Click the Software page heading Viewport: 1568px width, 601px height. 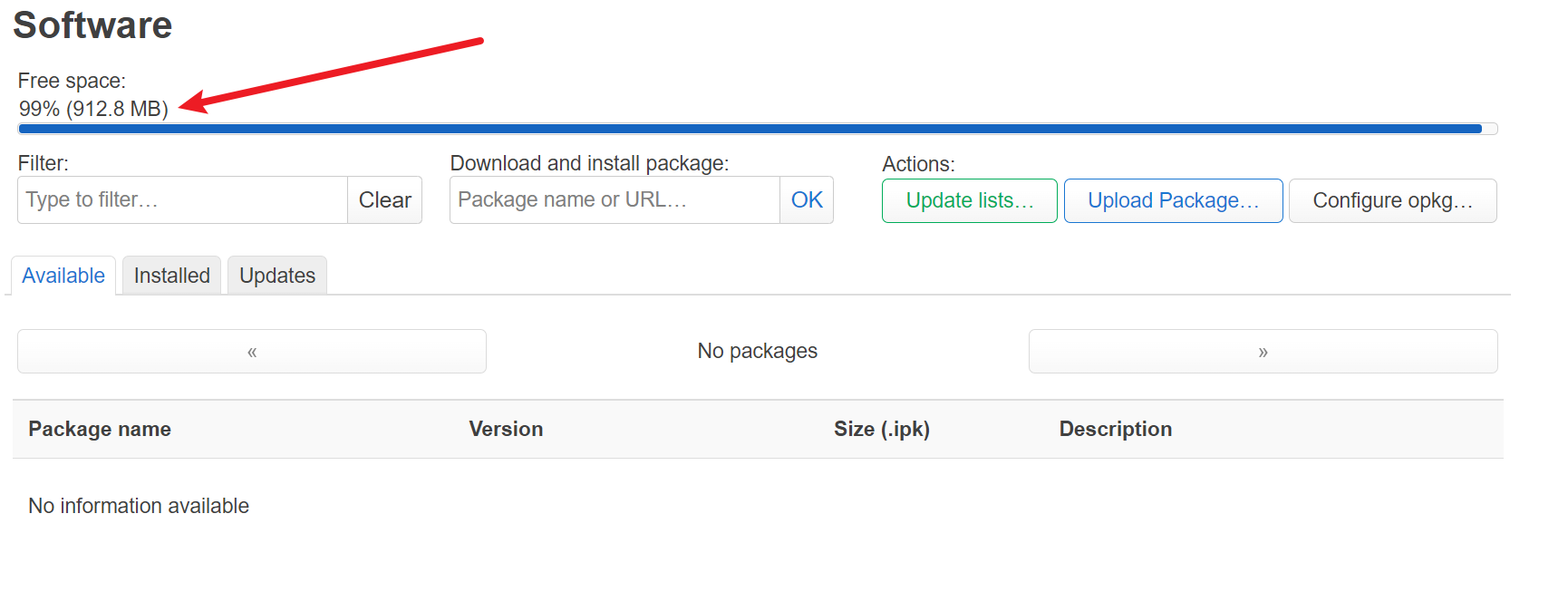[x=92, y=25]
